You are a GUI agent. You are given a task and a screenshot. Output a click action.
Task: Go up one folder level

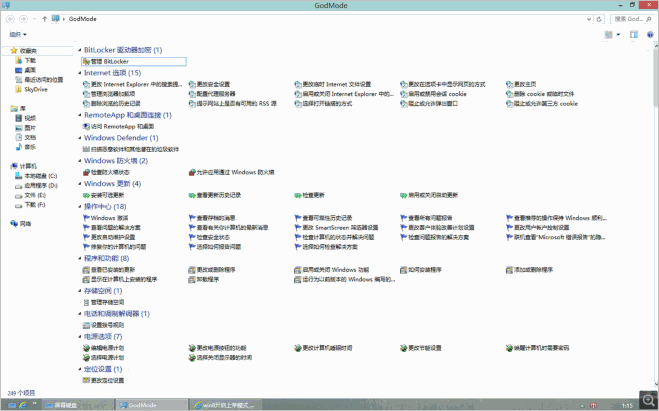coord(45,19)
